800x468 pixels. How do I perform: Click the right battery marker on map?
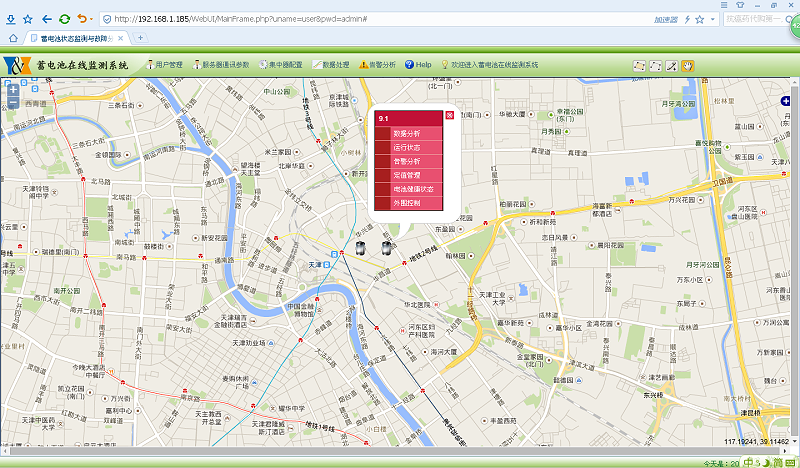(x=384, y=246)
